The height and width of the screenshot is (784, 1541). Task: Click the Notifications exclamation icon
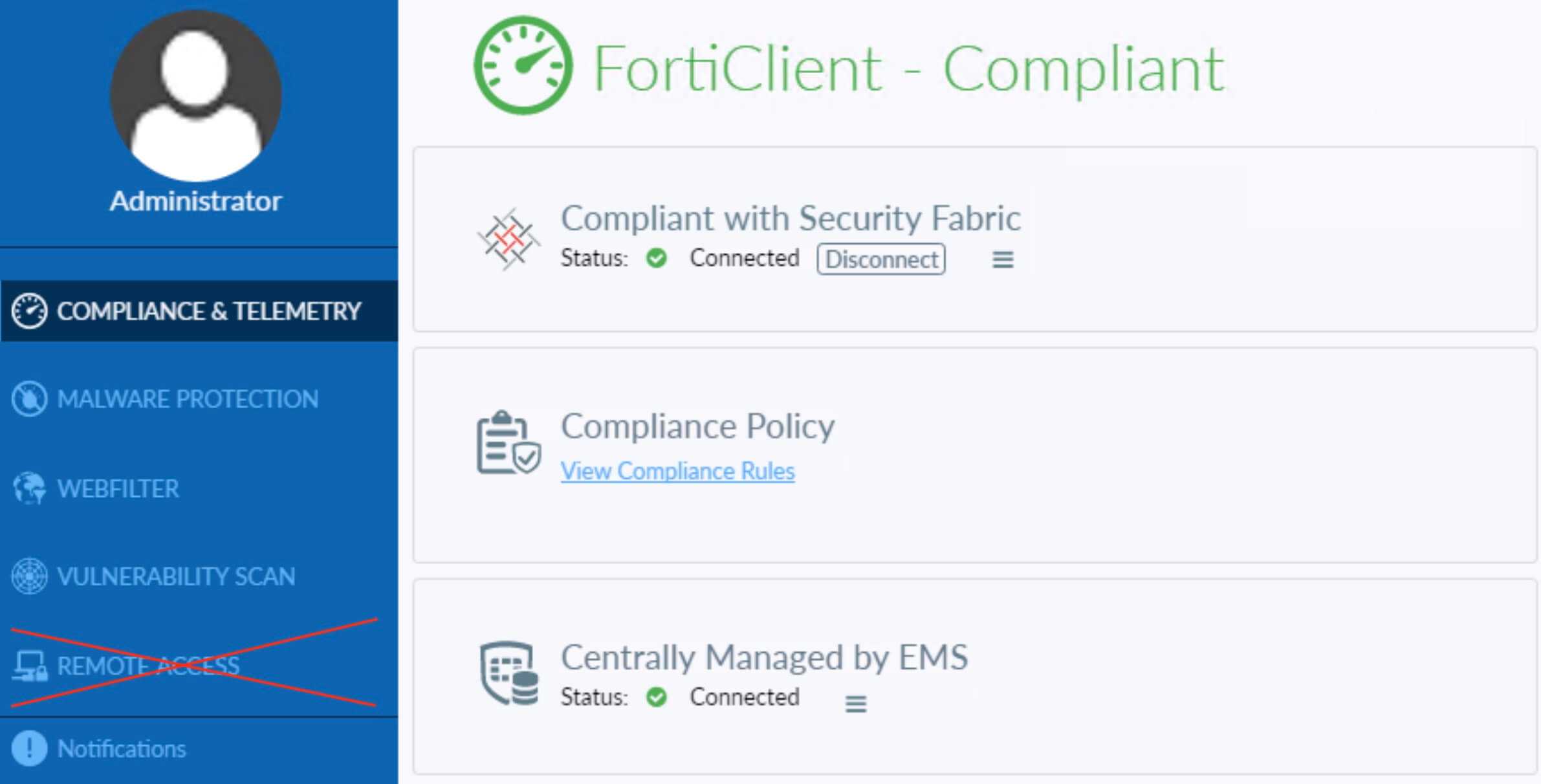29,748
